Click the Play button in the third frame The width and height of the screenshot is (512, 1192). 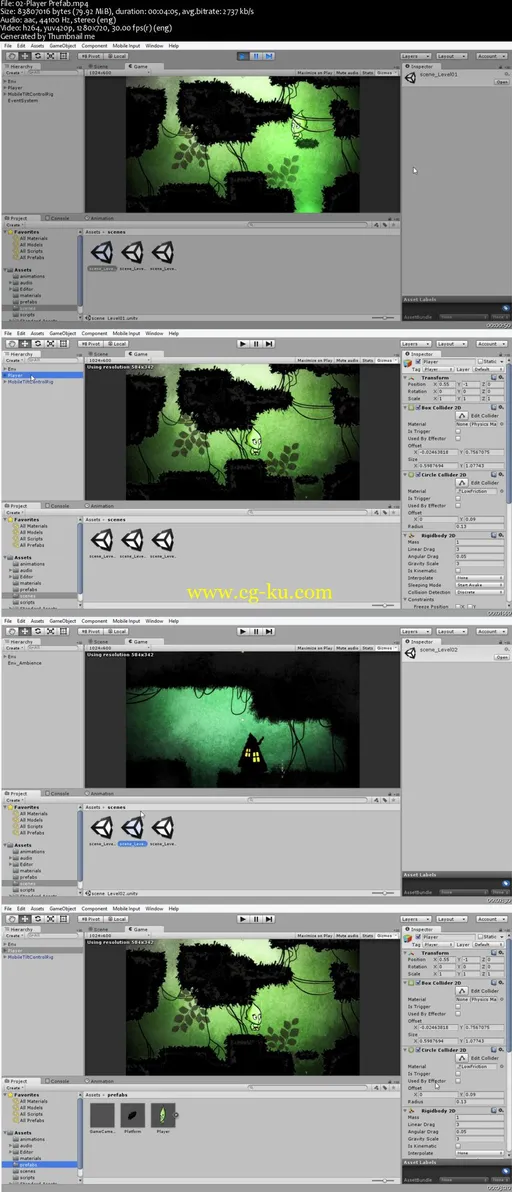coord(242,631)
